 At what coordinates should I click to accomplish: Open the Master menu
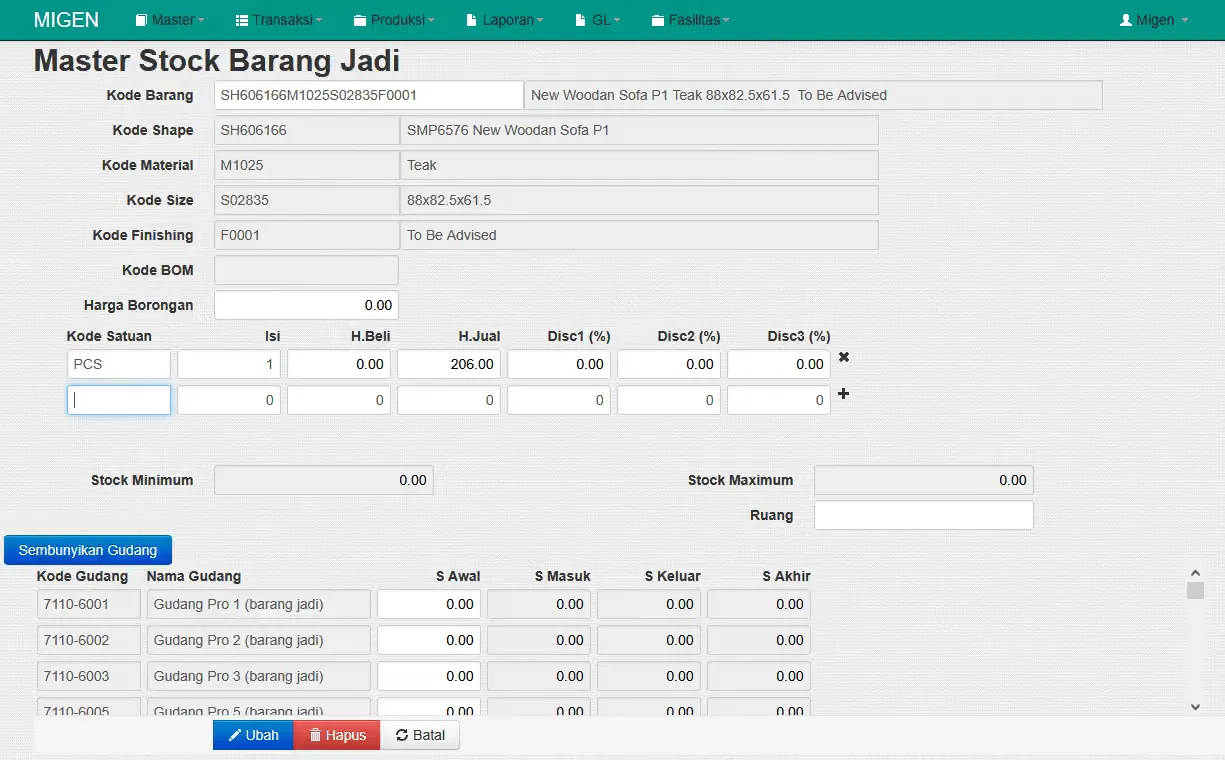point(169,20)
